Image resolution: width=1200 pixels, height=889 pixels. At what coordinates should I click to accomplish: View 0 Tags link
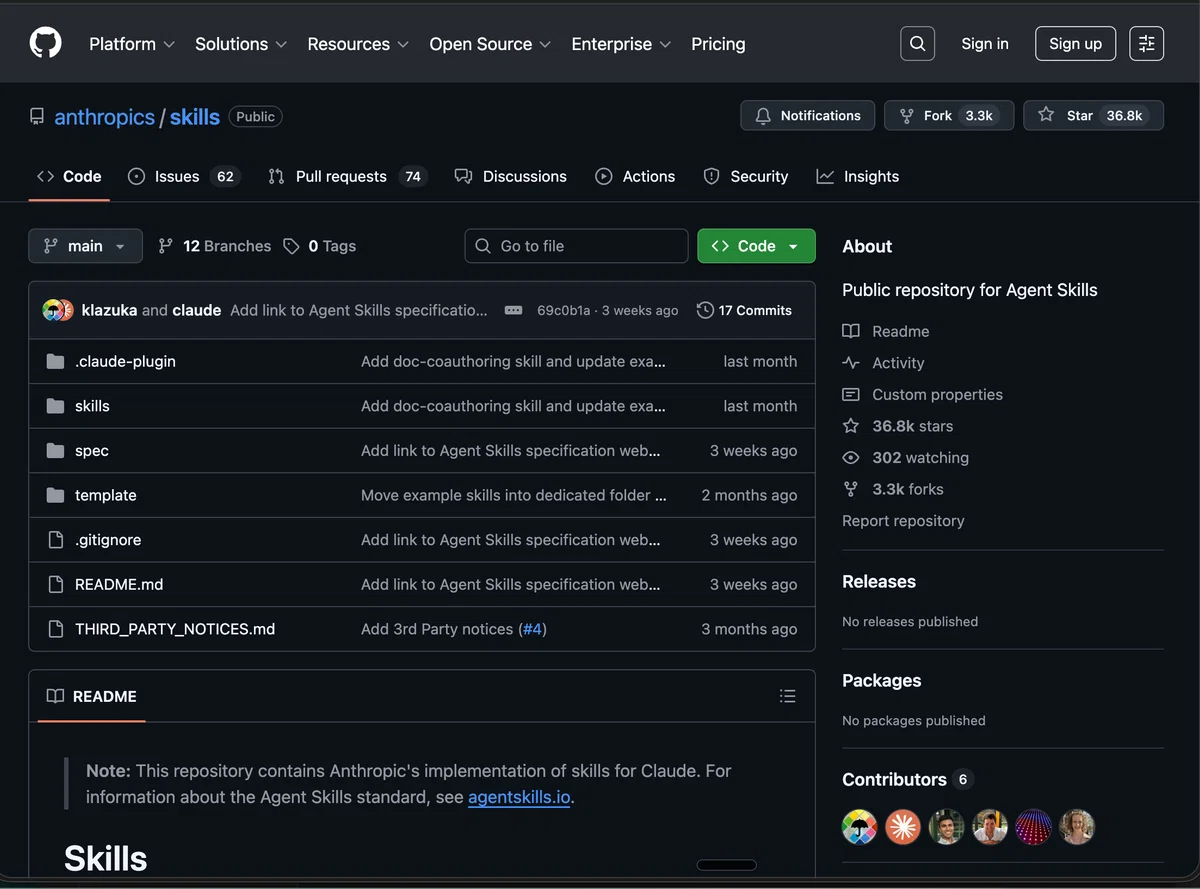tap(320, 246)
